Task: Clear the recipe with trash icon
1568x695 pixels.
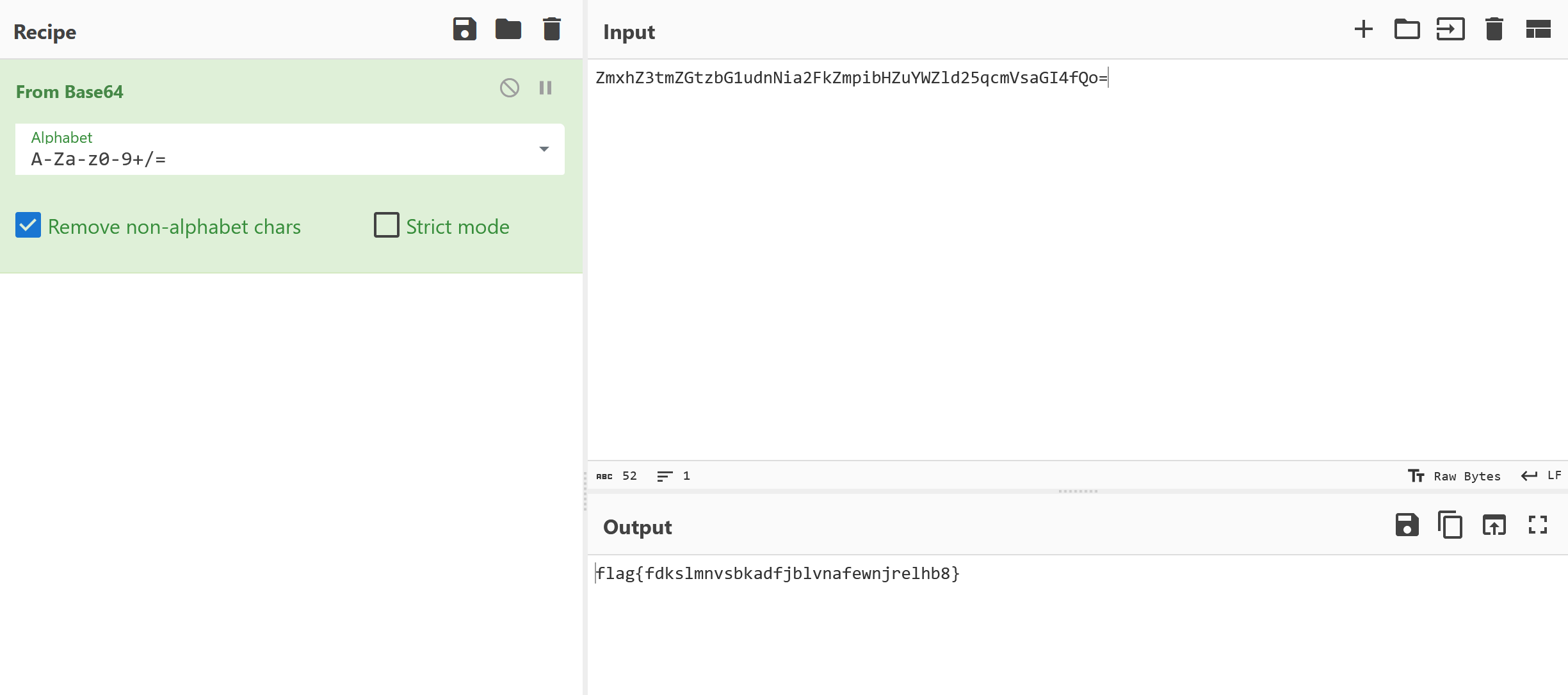Action: (x=551, y=29)
